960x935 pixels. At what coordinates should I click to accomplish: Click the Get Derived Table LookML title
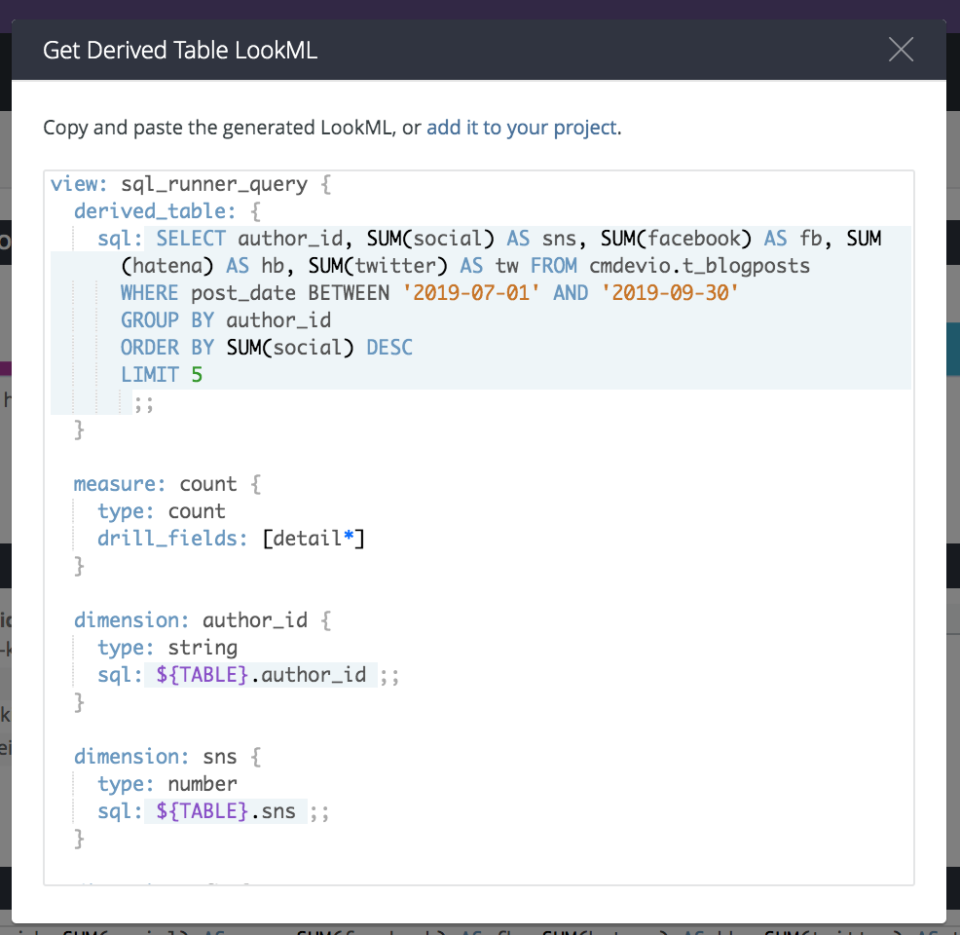click(180, 49)
